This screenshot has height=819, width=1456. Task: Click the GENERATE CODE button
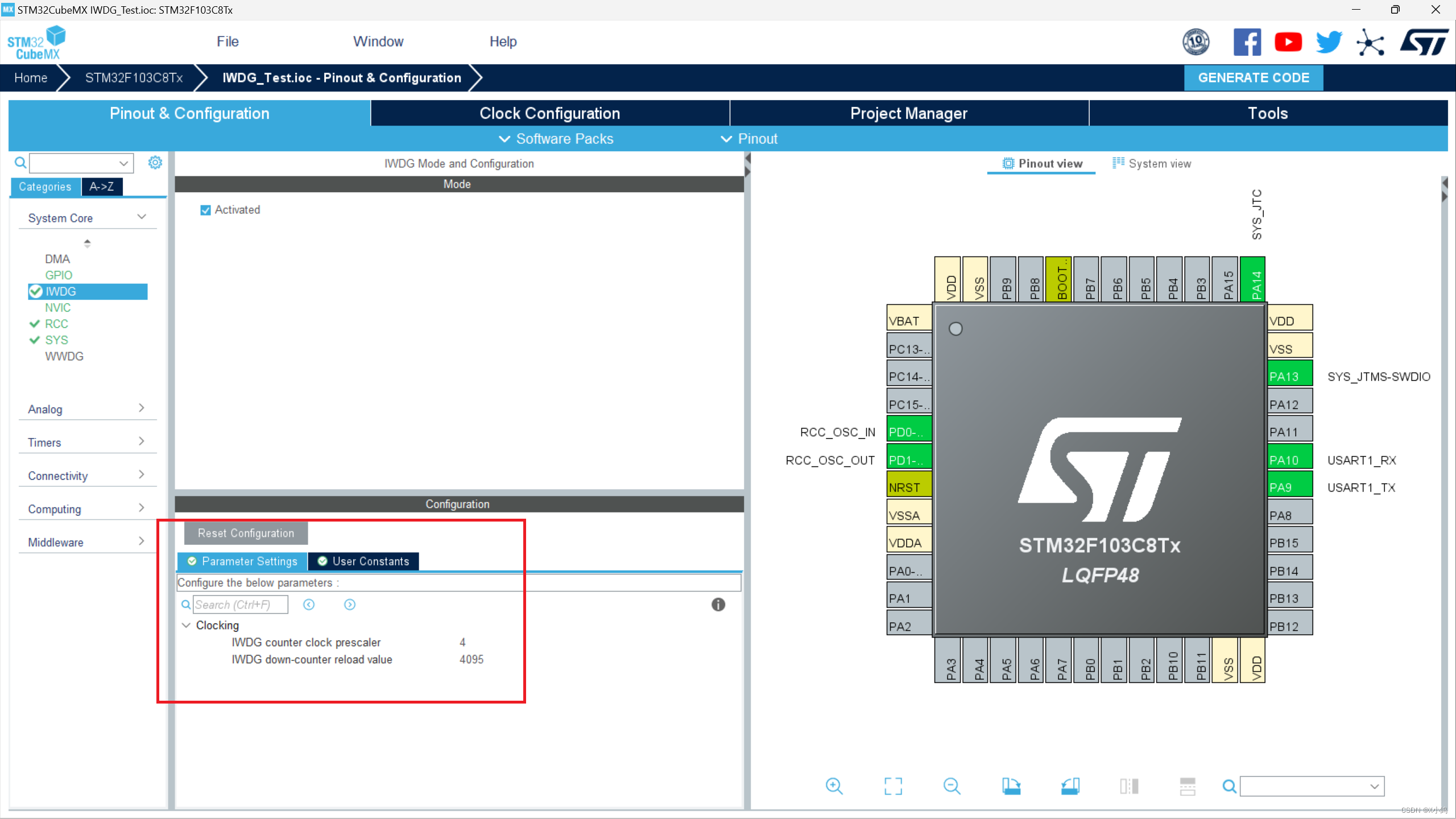tap(1254, 77)
